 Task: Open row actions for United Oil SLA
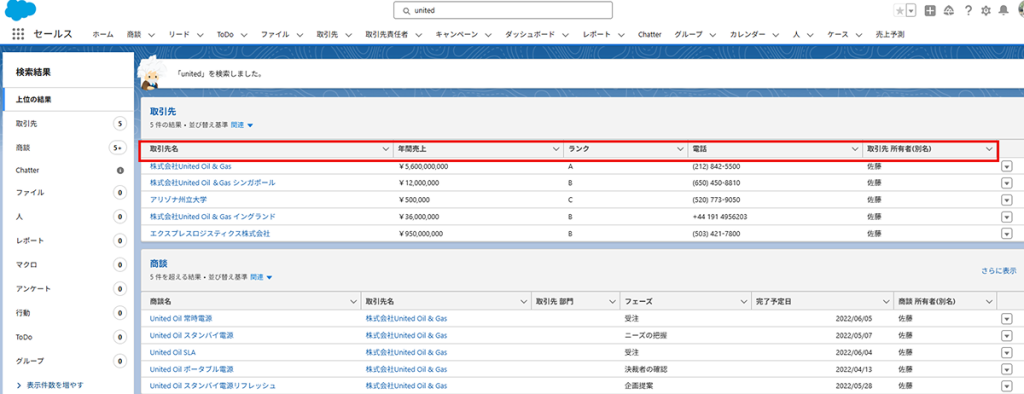tap(1006, 353)
